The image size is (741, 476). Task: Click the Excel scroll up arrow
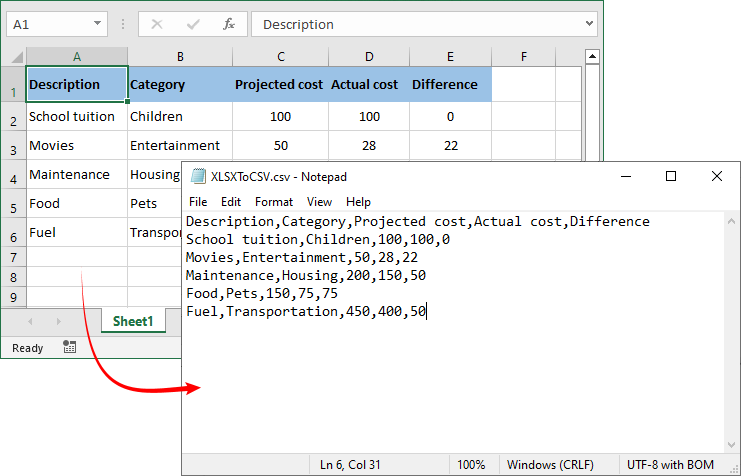592,57
